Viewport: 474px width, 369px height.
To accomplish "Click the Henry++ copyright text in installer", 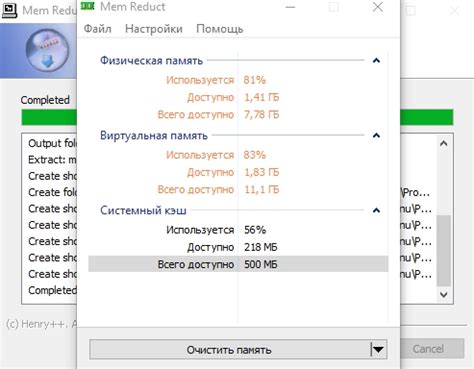I will (41, 324).
